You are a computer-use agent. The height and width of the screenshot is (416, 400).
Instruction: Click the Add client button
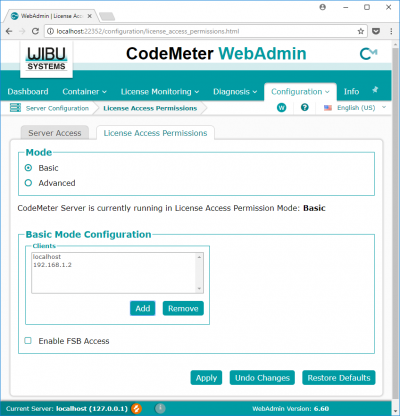click(143, 308)
